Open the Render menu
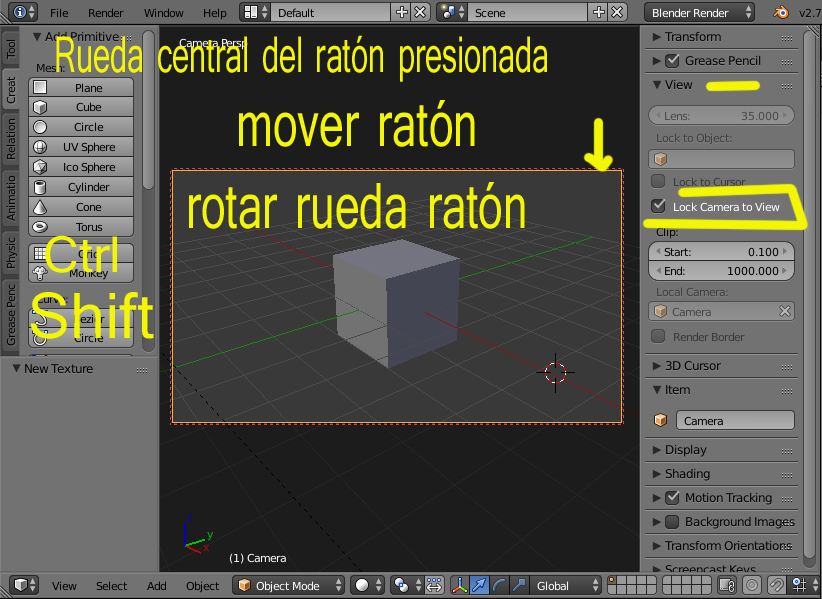 tap(105, 13)
